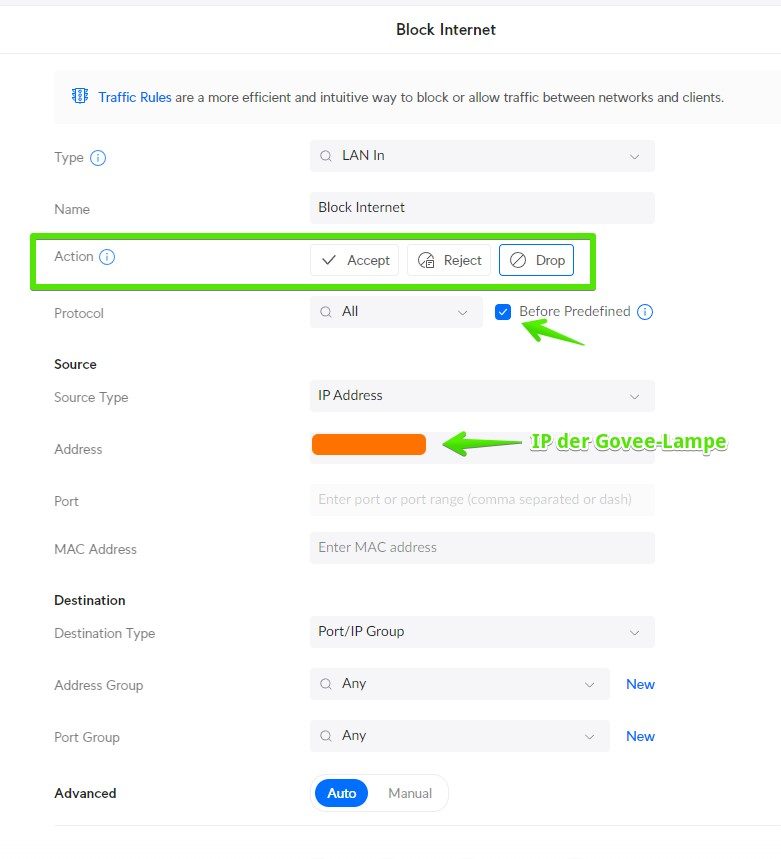This screenshot has height=859, width=781.
Task: Click the search icon in the Type field
Action: [x=326, y=156]
